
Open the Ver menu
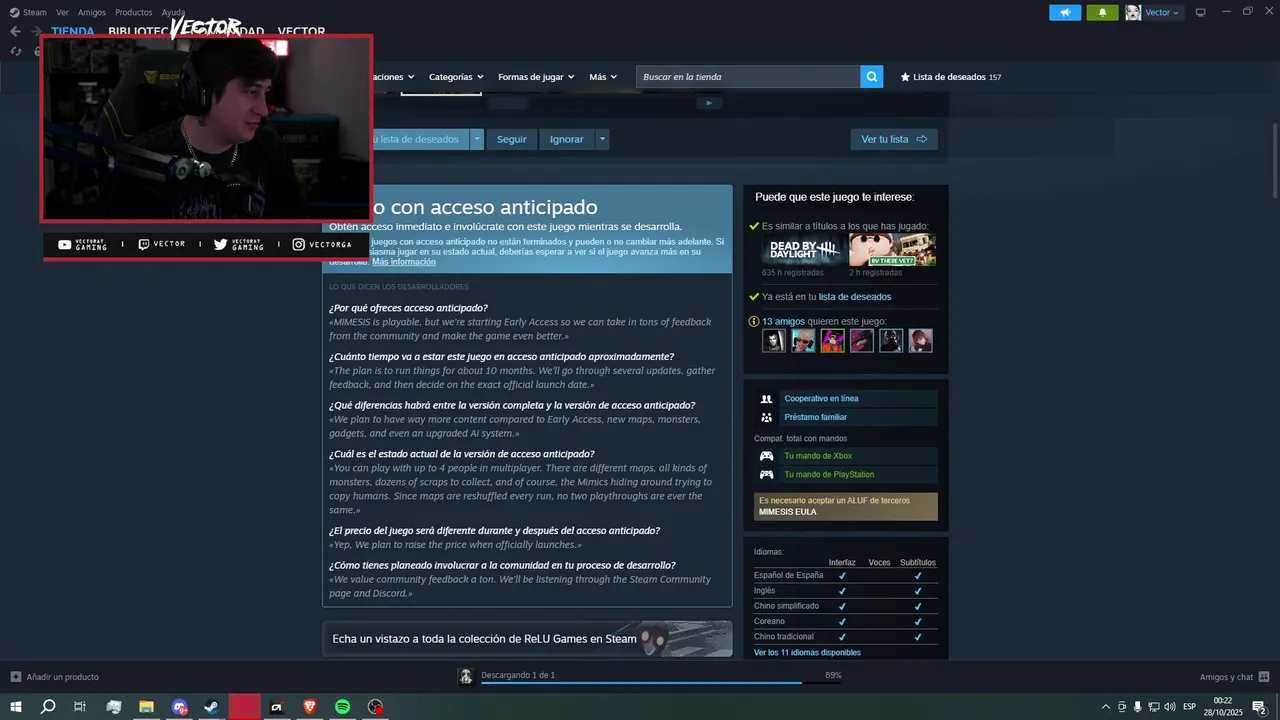[x=62, y=13]
